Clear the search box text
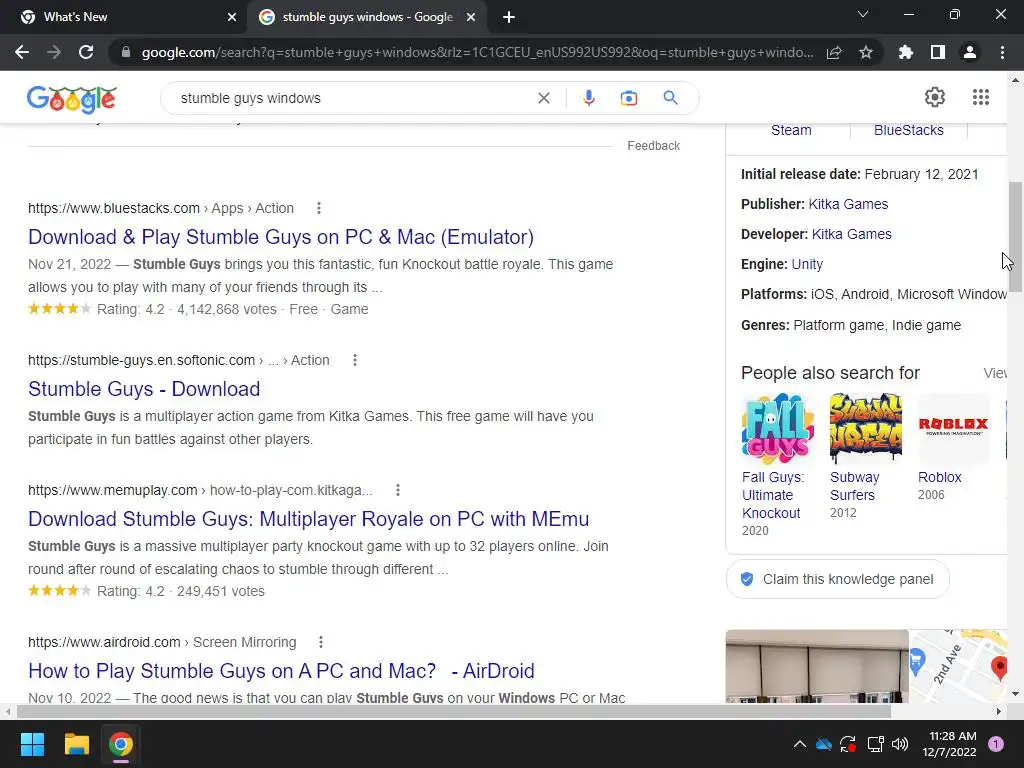 pos(543,98)
